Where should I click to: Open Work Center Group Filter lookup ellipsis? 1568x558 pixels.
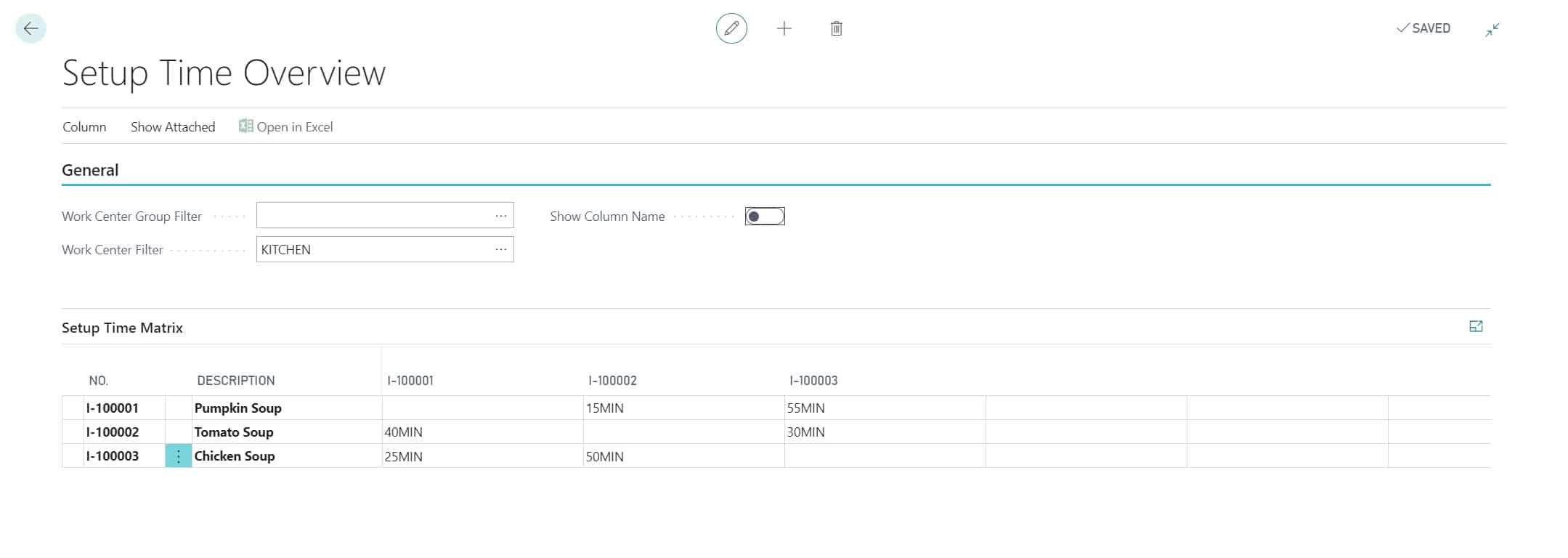click(x=500, y=216)
